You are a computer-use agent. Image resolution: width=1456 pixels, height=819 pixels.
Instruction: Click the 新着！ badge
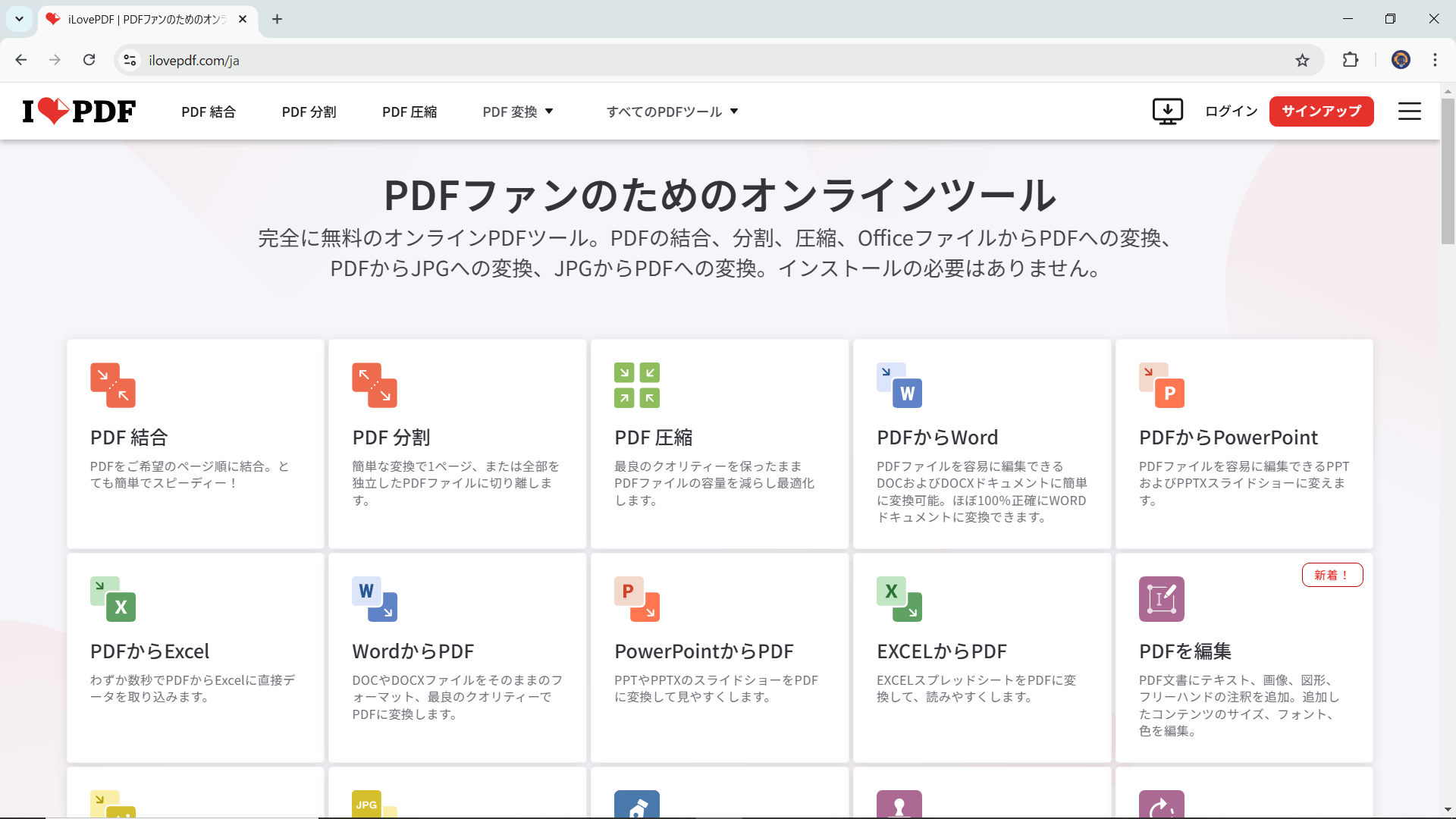(x=1332, y=575)
